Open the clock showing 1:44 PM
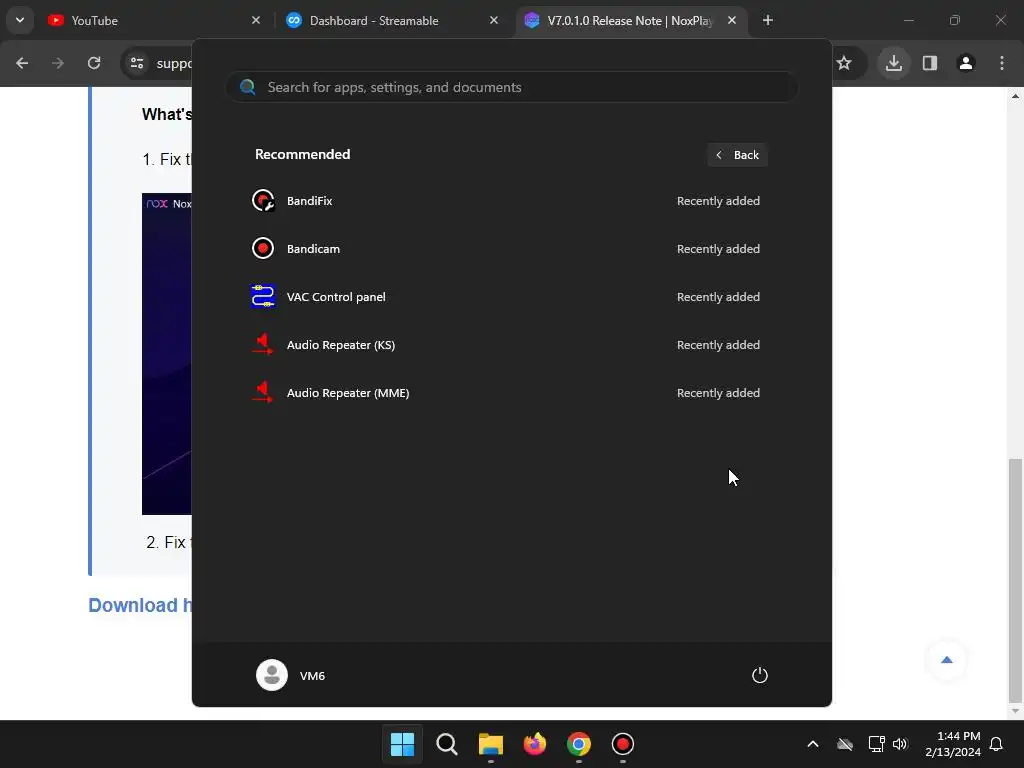This screenshot has width=1024, height=768. coord(953,744)
